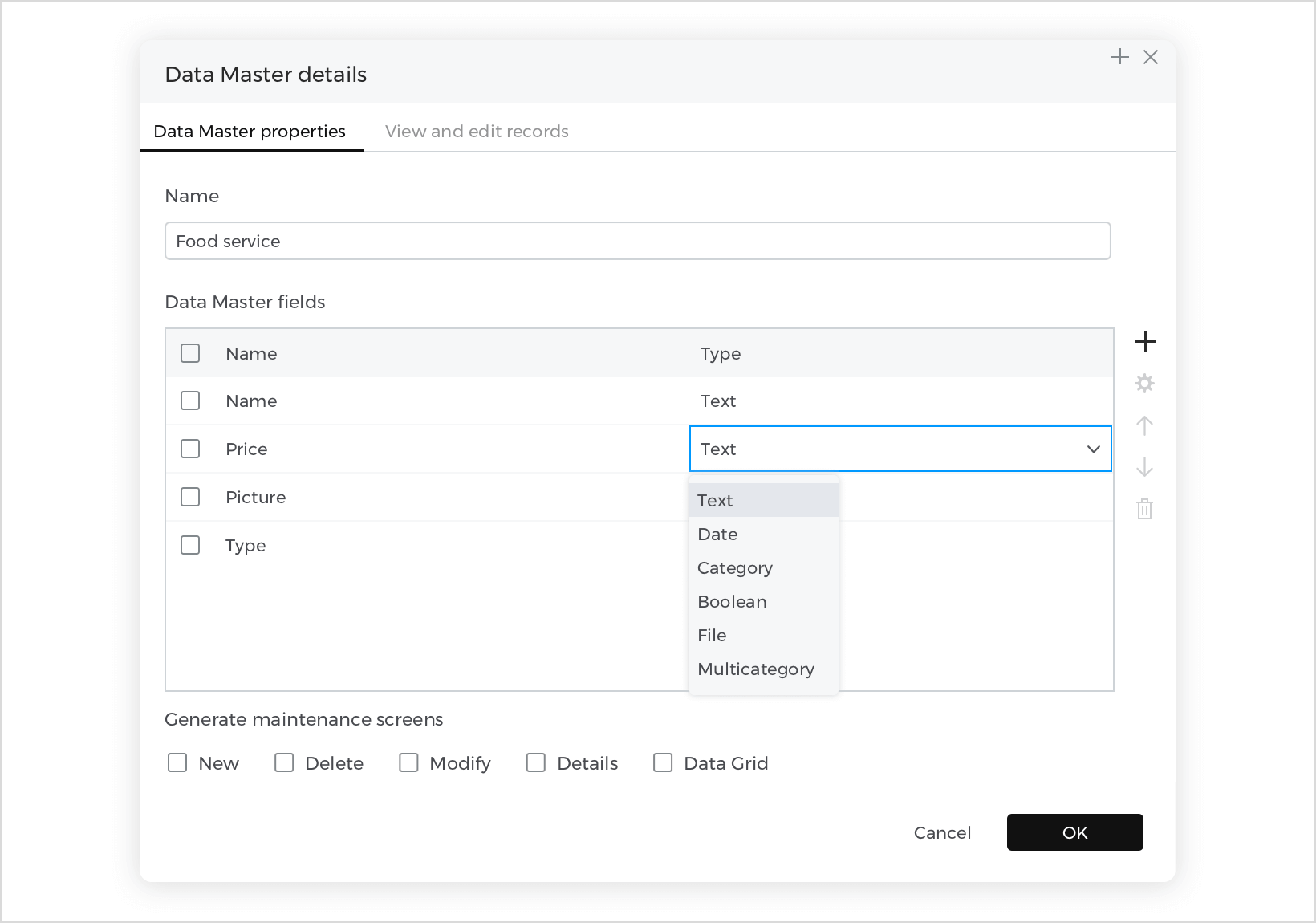Delete selected field trash icon
Screen dimensions: 1316x923
[1145, 509]
